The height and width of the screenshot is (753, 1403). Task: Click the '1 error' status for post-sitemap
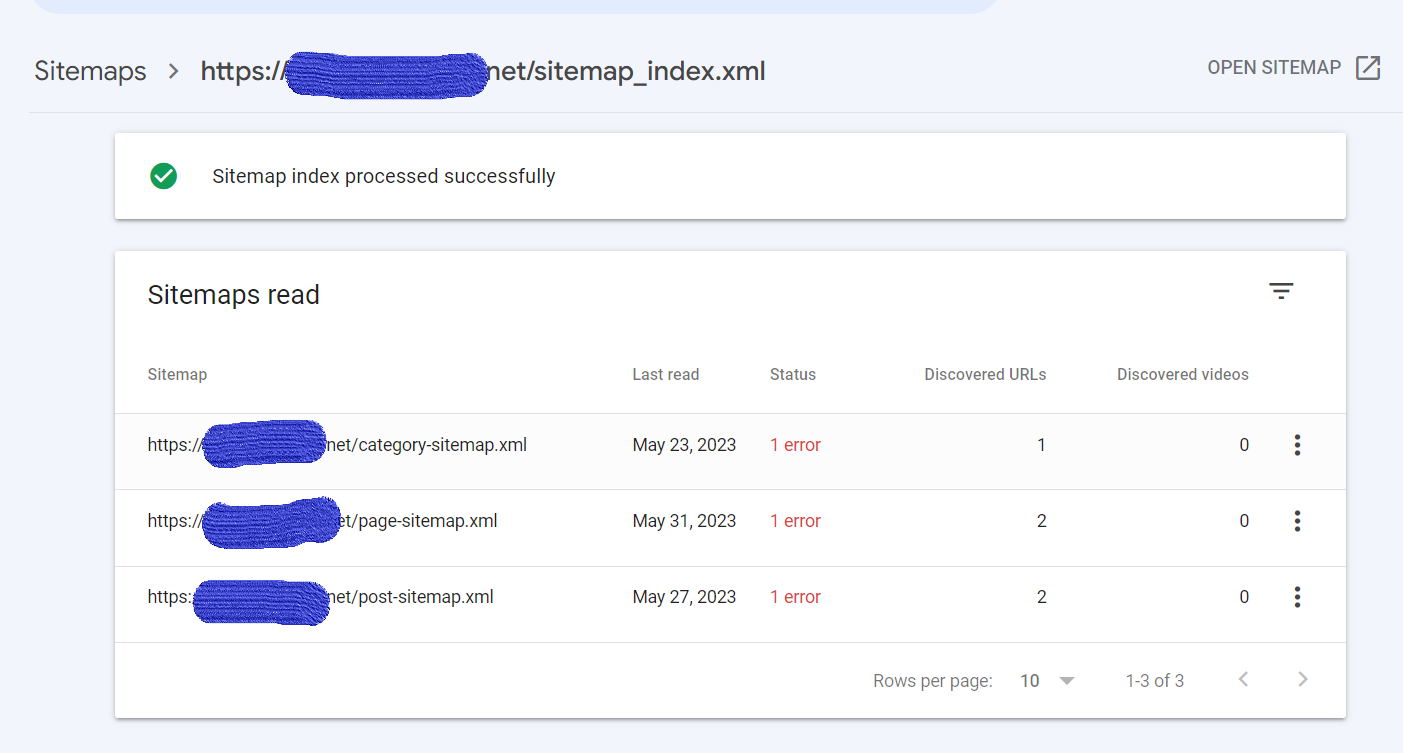tap(795, 597)
